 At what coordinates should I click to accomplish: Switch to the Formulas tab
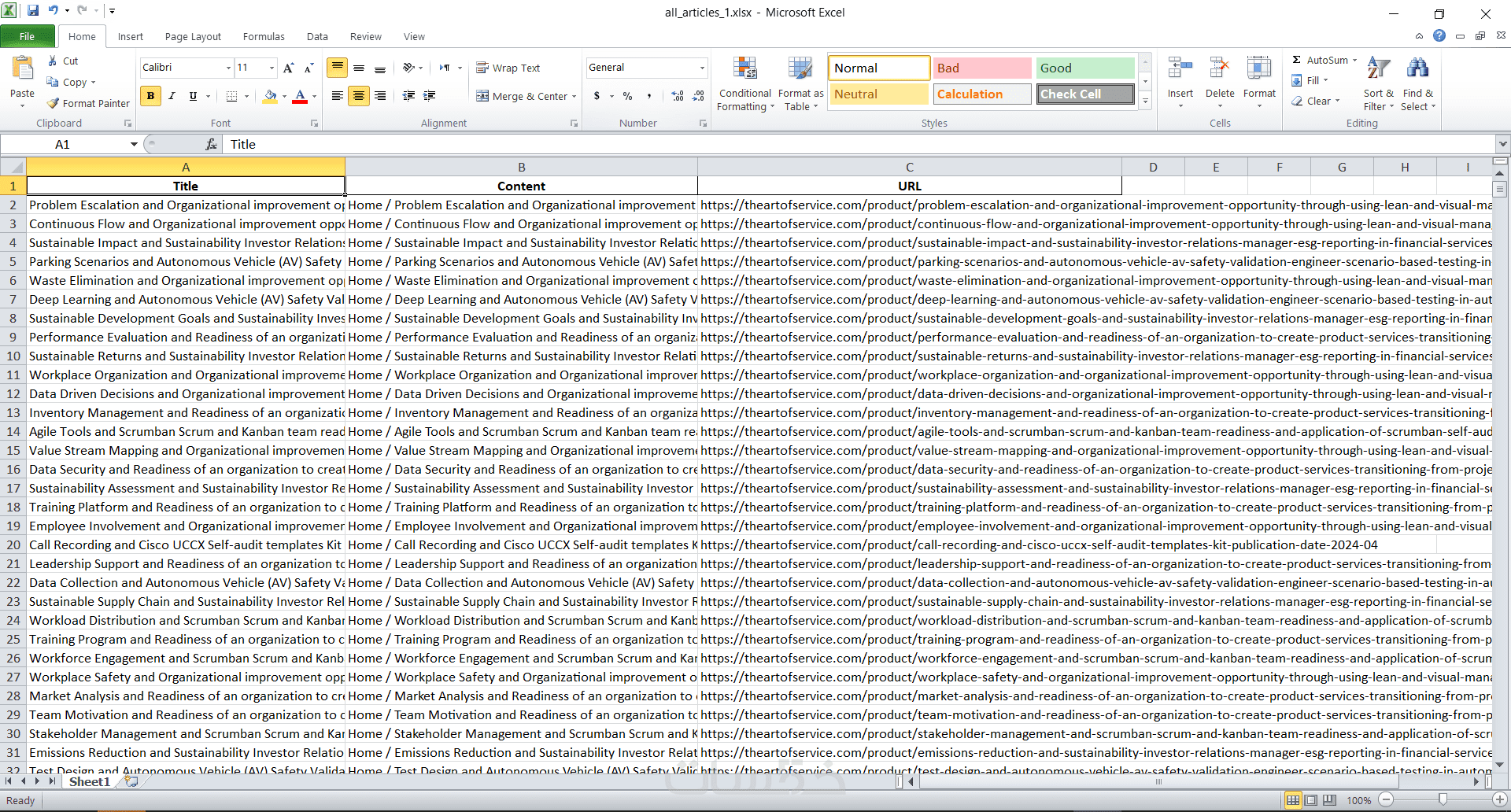click(264, 36)
